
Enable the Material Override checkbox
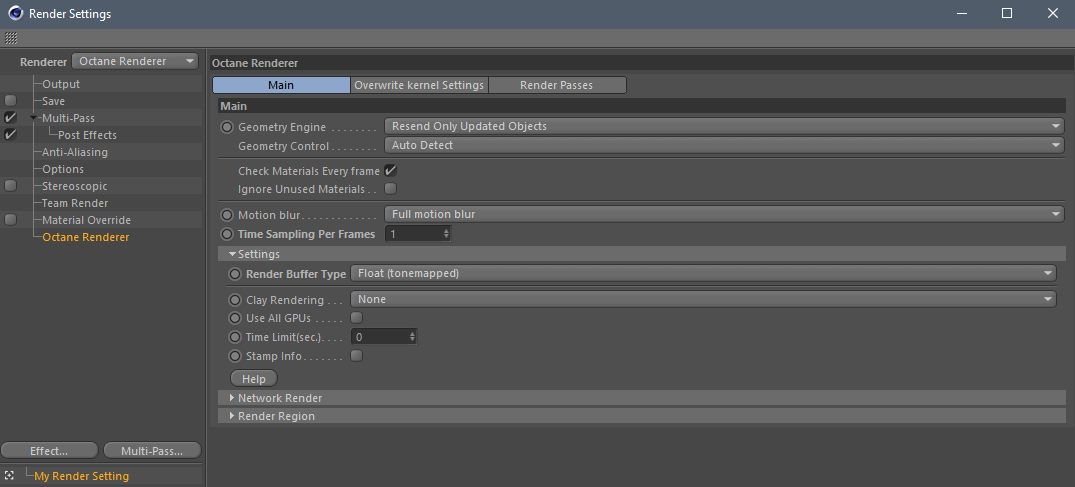pos(10,220)
